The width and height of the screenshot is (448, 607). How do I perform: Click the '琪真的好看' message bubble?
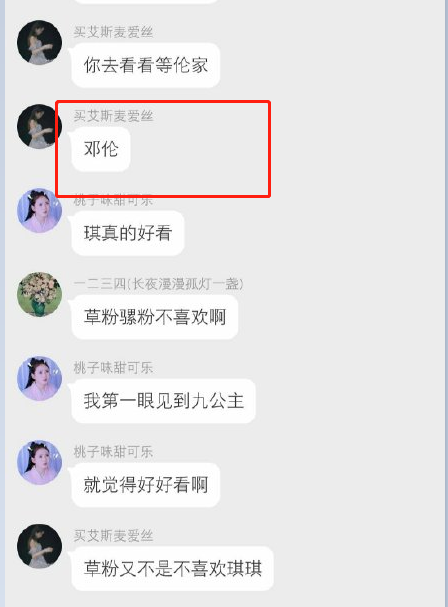(x=128, y=233)
